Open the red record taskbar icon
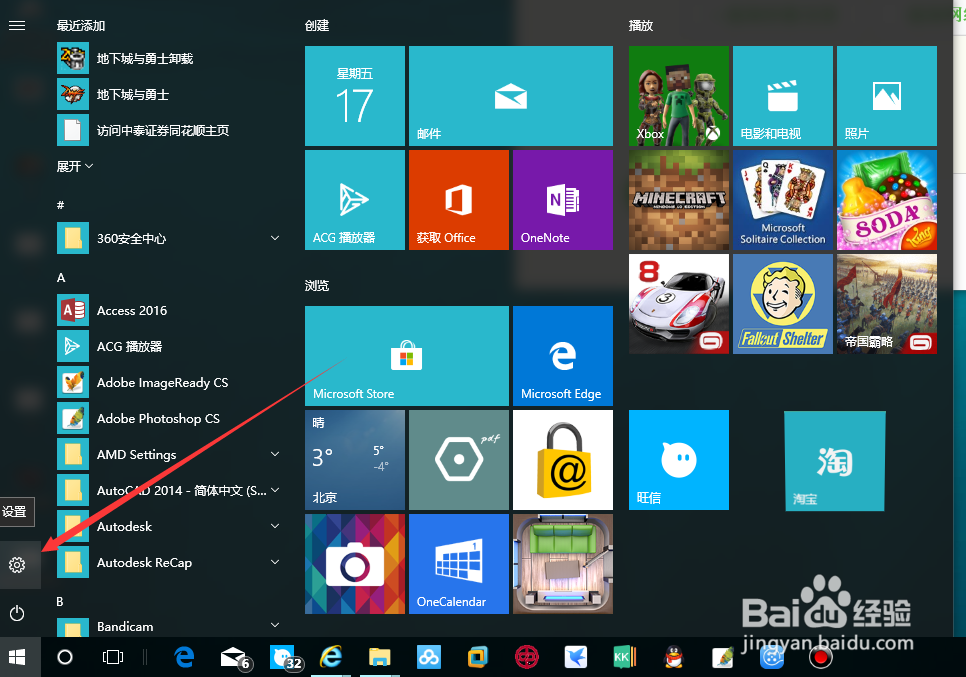966x677 pixels. coord(820,658)
